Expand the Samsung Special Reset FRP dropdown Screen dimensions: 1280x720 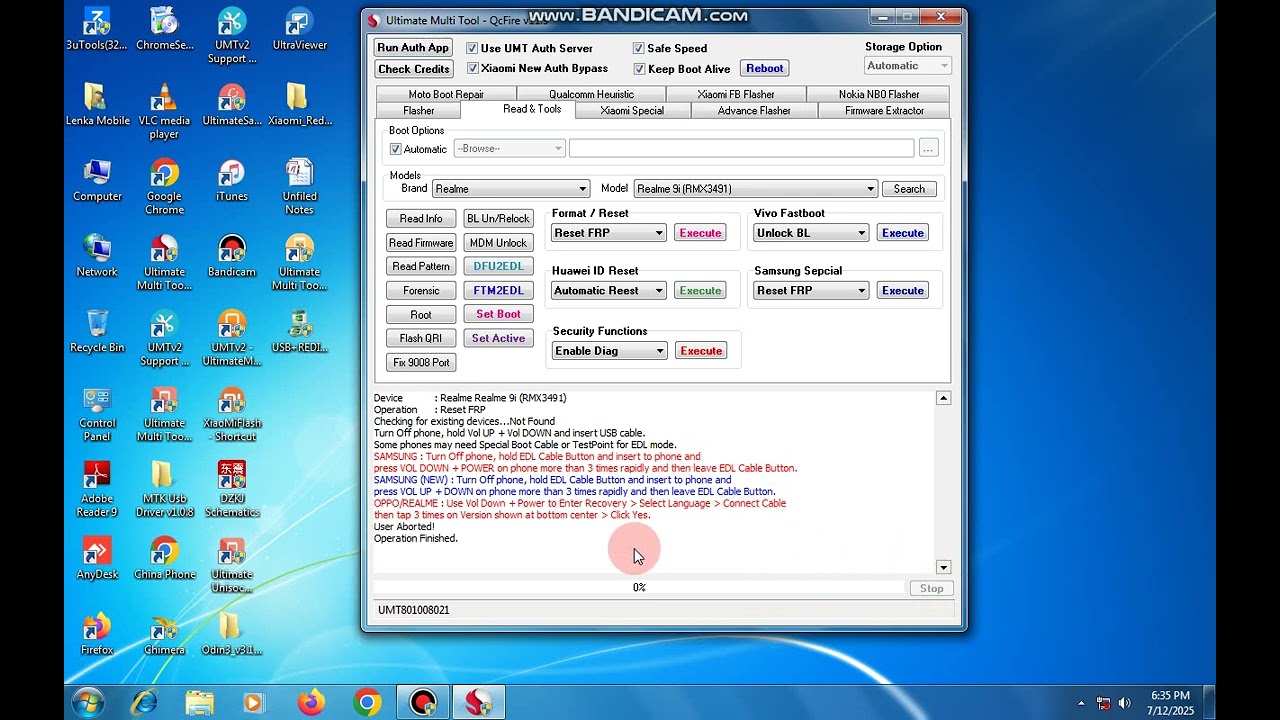[811, 291]
